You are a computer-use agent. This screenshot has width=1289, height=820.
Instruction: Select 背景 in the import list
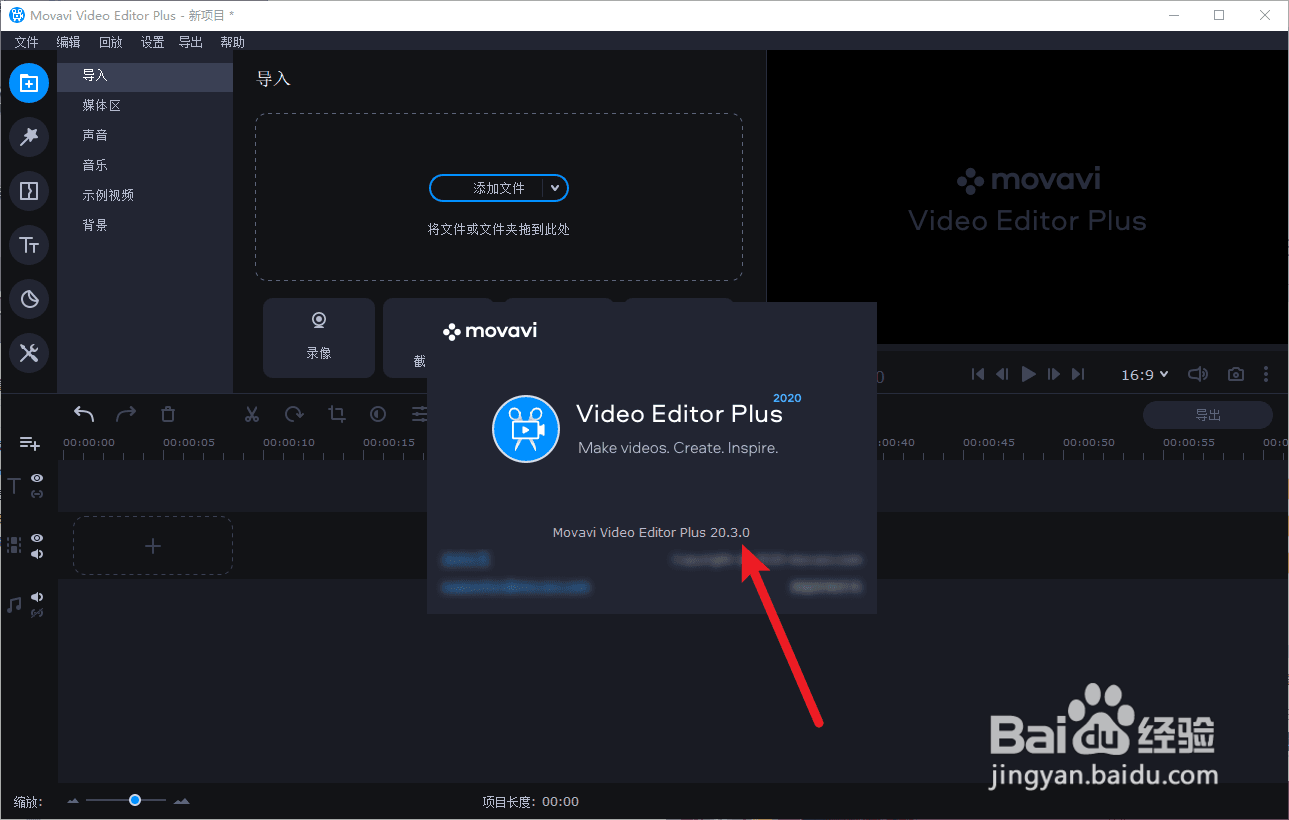coord(145,226)
